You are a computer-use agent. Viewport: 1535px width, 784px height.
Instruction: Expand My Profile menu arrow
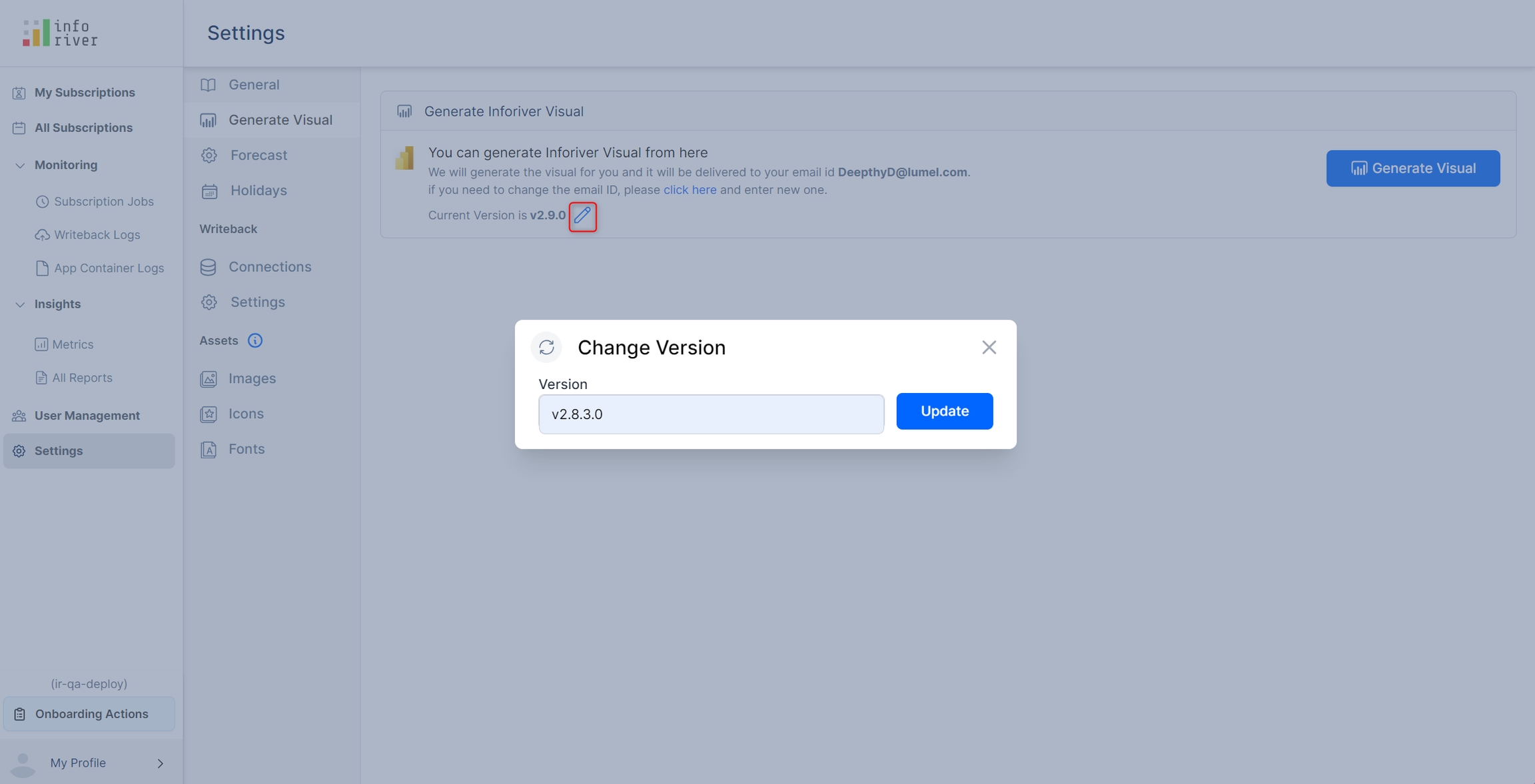point(160,763)
